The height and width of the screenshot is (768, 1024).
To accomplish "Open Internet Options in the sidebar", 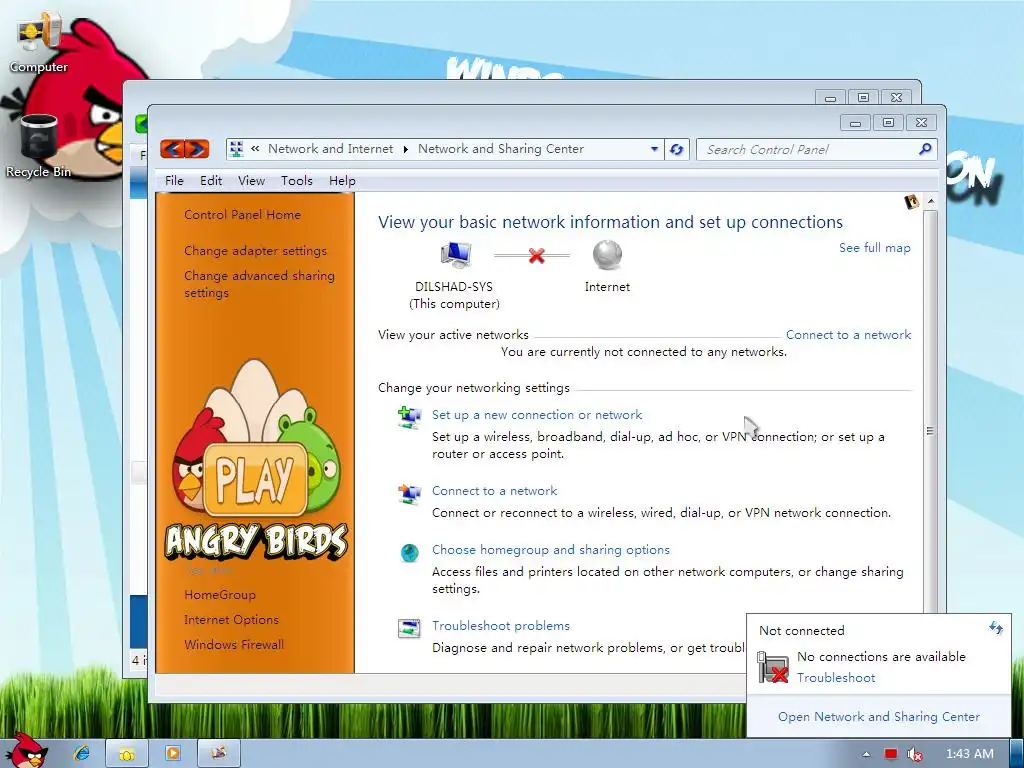I will [x=231, y=620].
